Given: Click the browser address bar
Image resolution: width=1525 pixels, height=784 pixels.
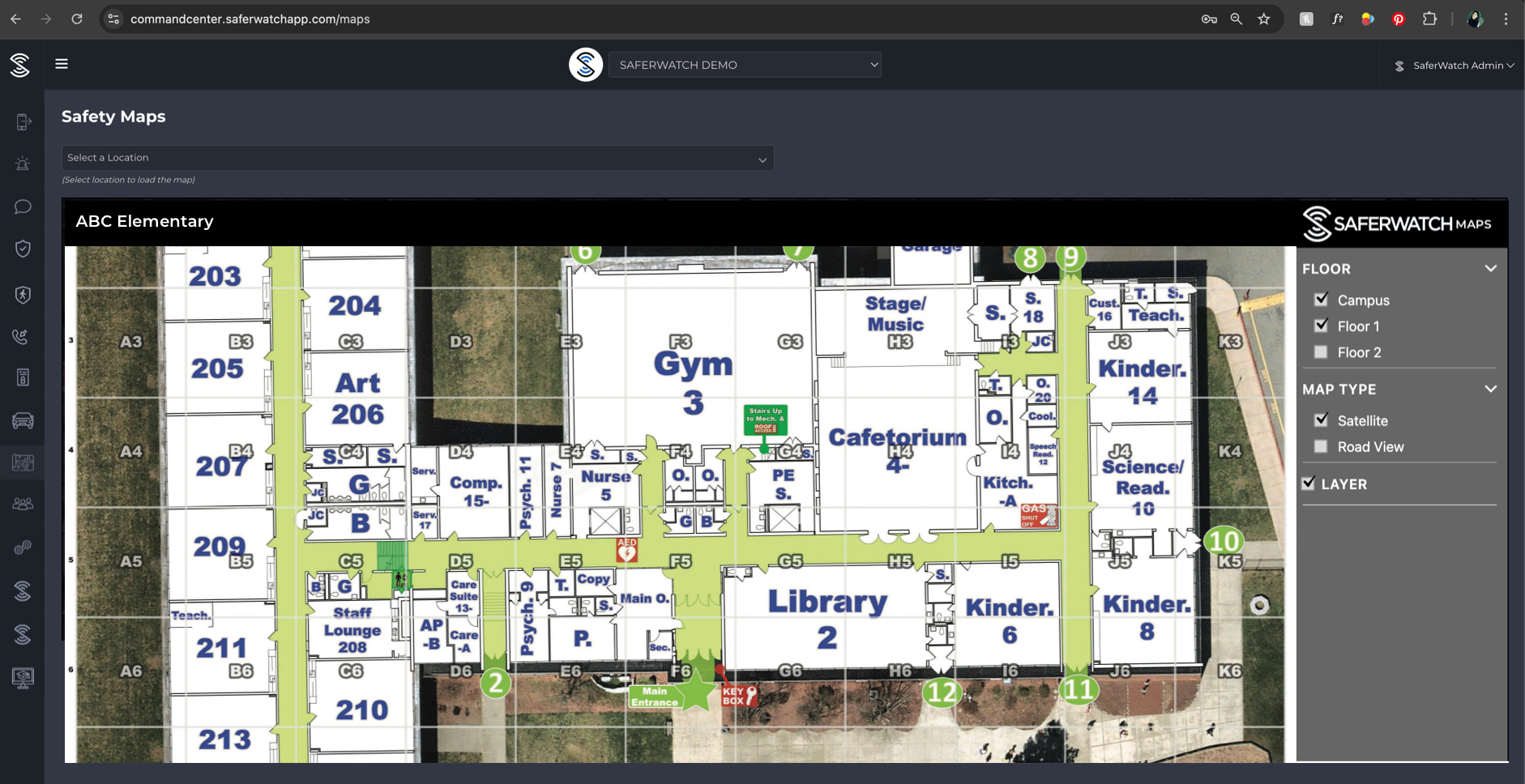Looking at the screenshot, I should pos(648,19).
